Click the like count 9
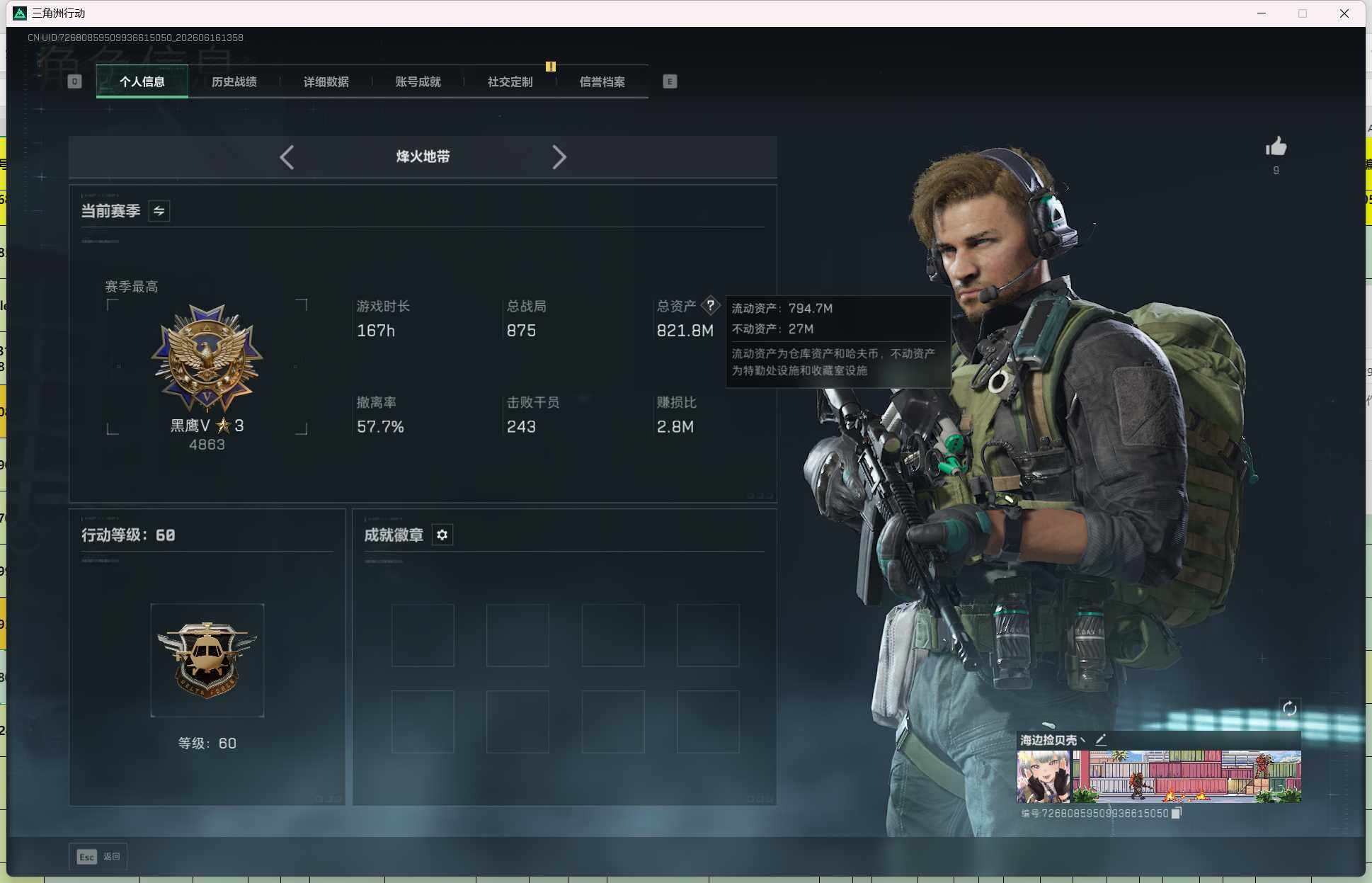 click(x=1276, y=170)
